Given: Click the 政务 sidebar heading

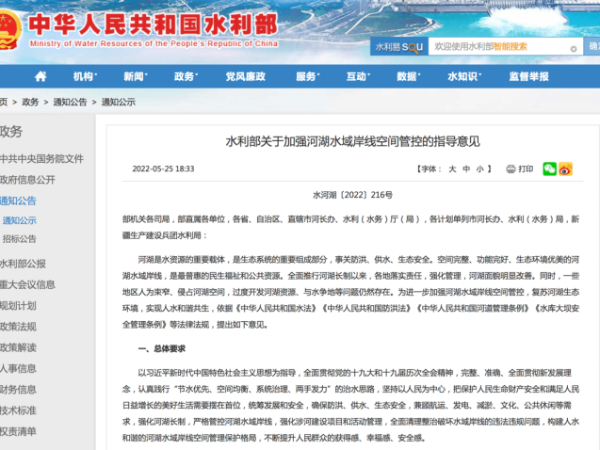Looking at the screenshot, I should pyautogui.click(x=11, y=132).
